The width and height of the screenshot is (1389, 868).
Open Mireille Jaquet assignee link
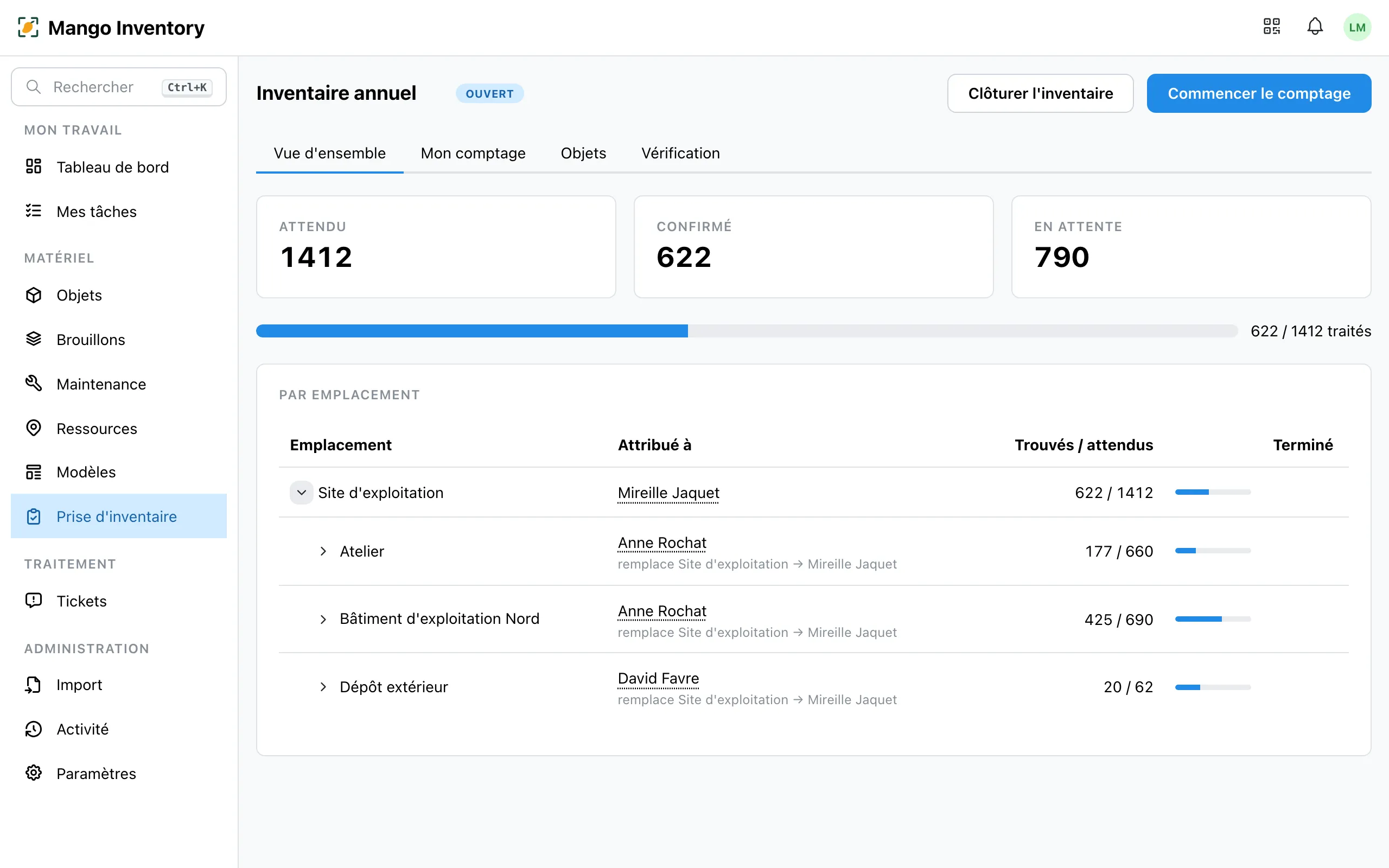pos(668,493)
